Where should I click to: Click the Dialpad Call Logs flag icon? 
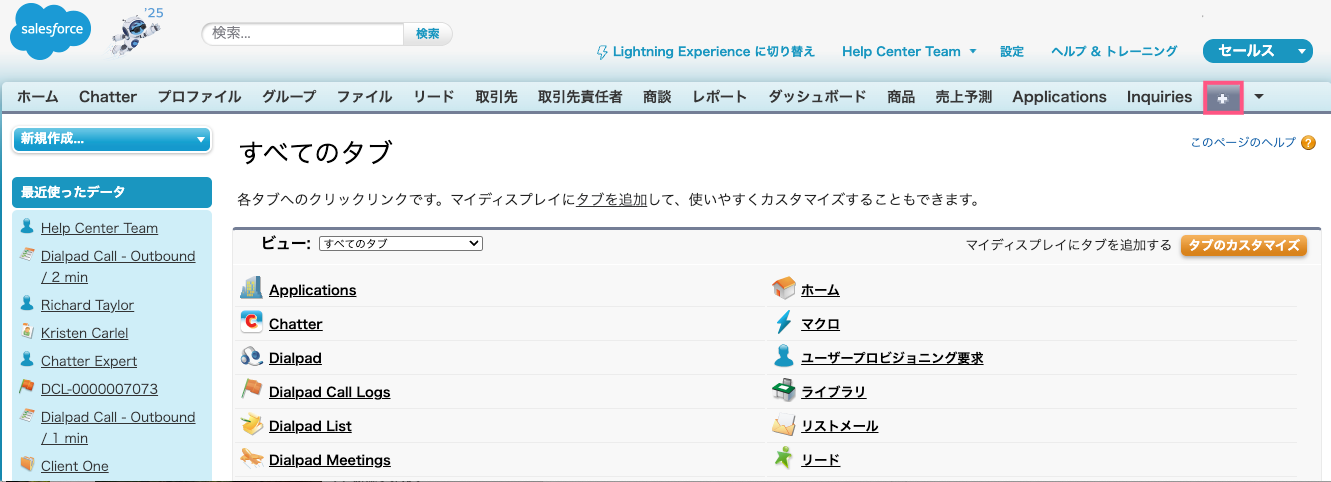point(251,391)
